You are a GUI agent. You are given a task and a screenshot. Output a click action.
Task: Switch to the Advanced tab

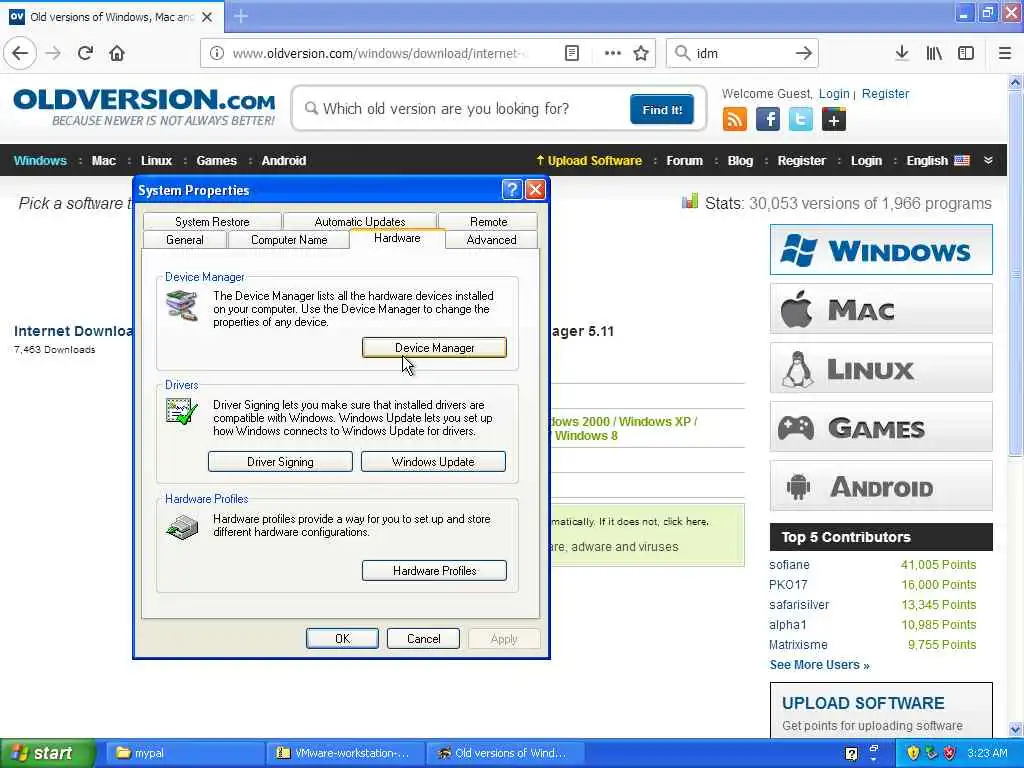(x=491, y=240)
